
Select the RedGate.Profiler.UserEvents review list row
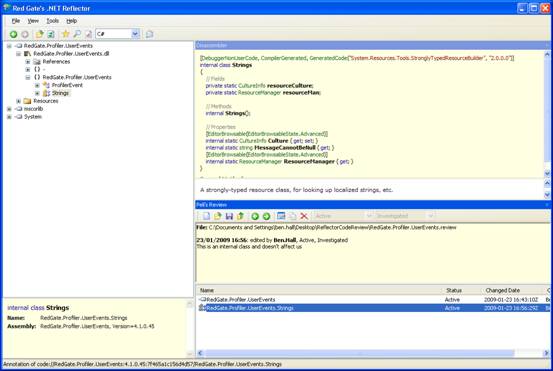[x=373, y=300]
